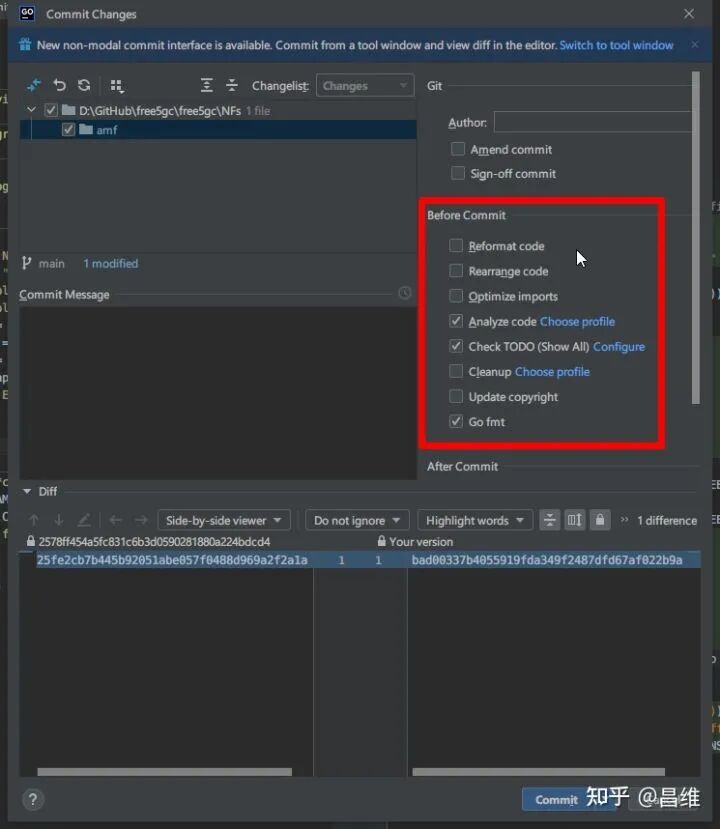
Task: Click the After Commit section header
Action: [463, 466]
